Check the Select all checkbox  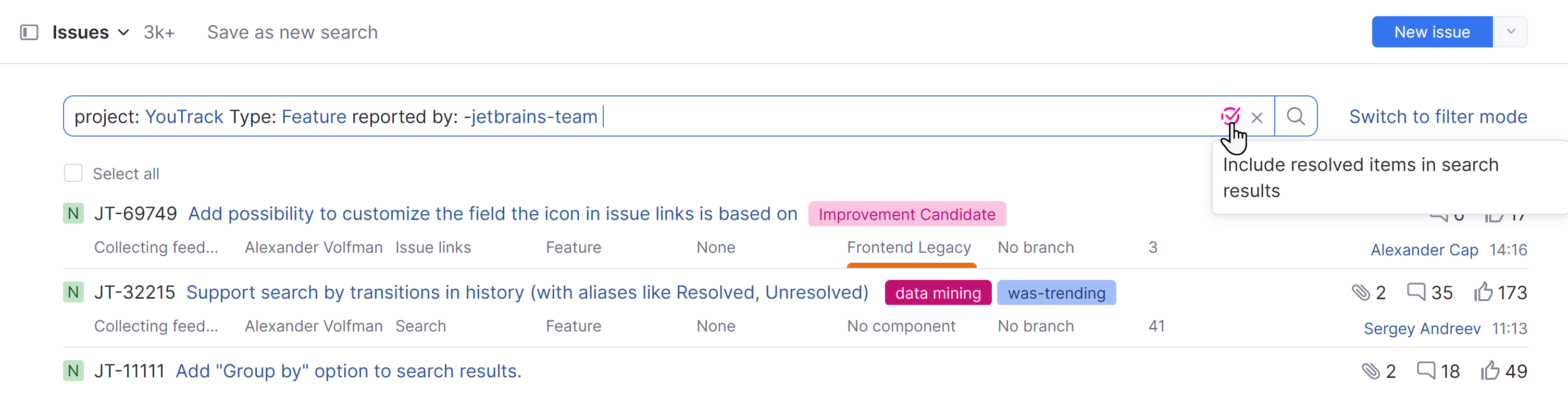click(x=73, y=173)
